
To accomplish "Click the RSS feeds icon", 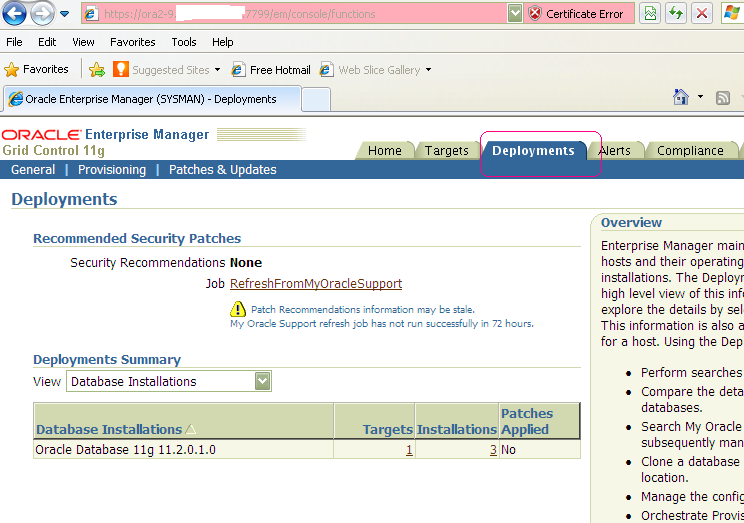I will pyautogui.click(x=723, y=98).
